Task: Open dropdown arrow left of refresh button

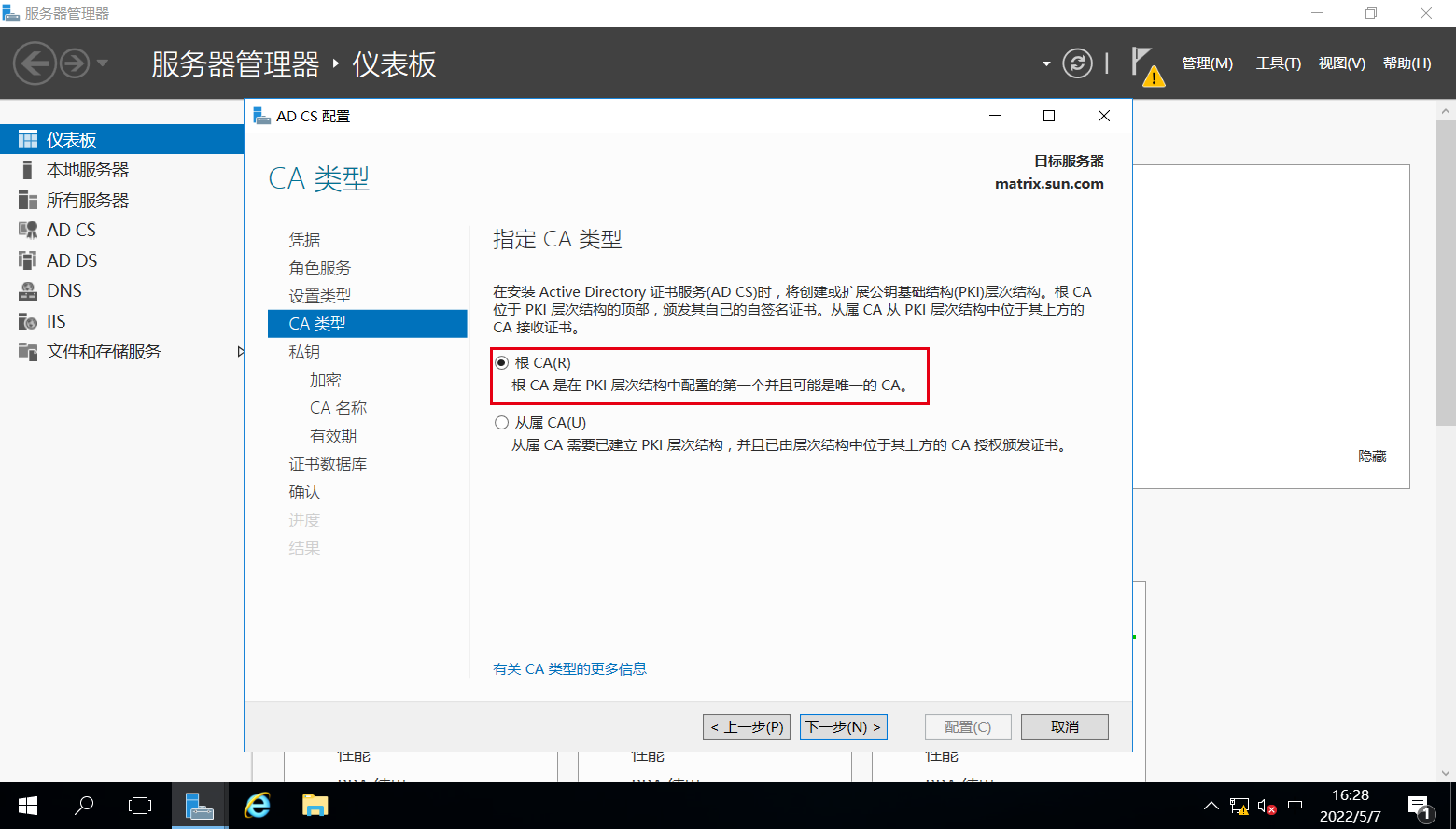Action: coord(1046,63)
